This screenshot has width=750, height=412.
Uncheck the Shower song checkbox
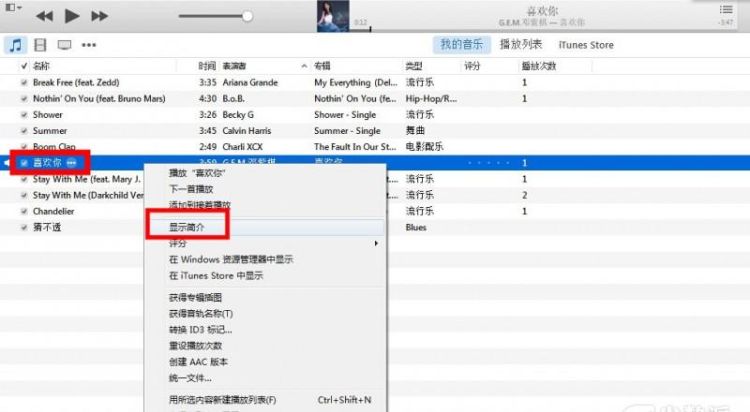coord(24,115)
